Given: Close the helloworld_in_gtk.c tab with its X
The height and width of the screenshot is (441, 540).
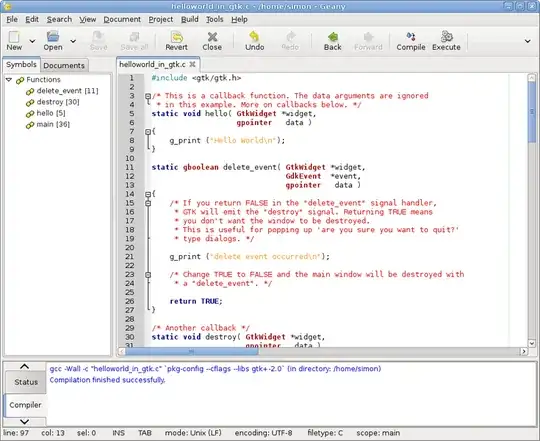Looking at the screenshot, I should (193, 64).
